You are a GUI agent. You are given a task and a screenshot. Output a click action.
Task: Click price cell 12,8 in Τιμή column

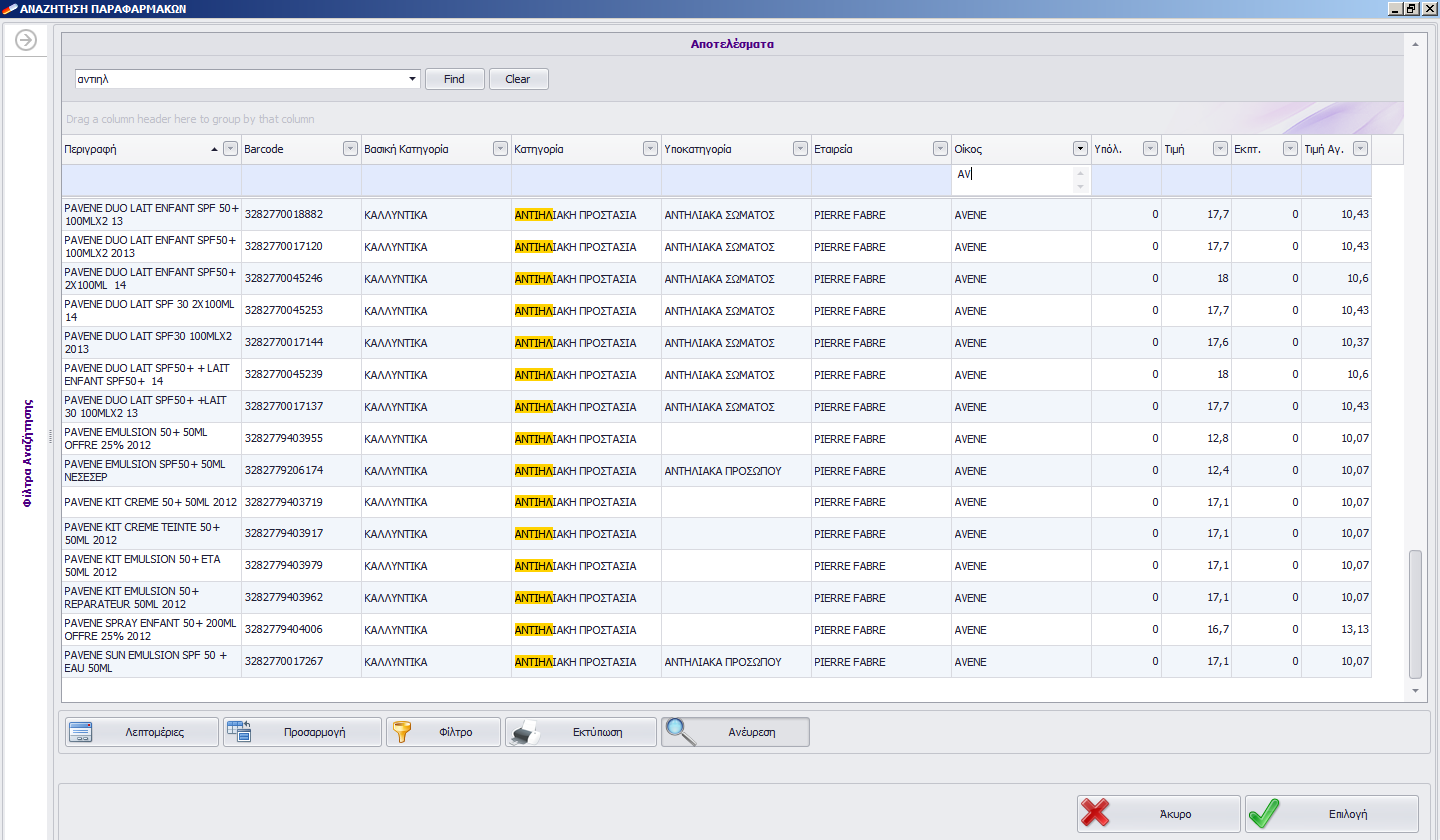click(x=1196, y=438)
